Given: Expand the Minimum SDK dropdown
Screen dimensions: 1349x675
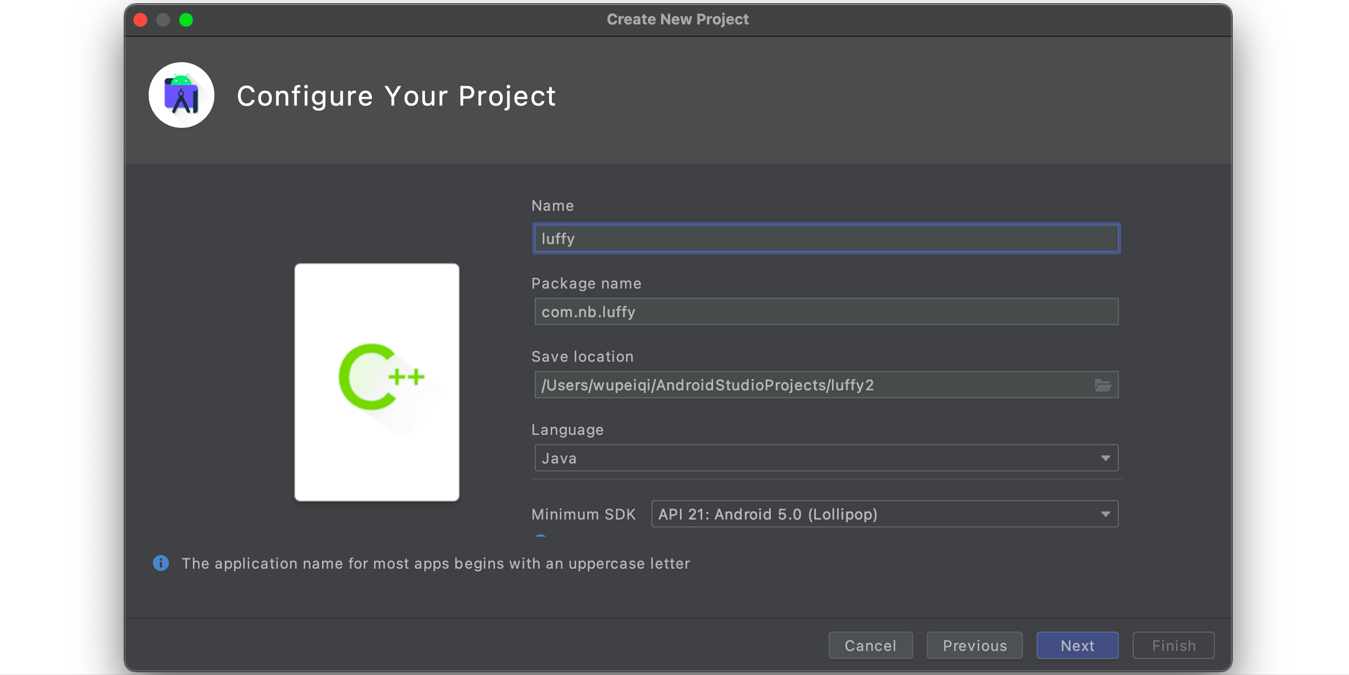Looking at the screenshot, I should pos(884,514).
